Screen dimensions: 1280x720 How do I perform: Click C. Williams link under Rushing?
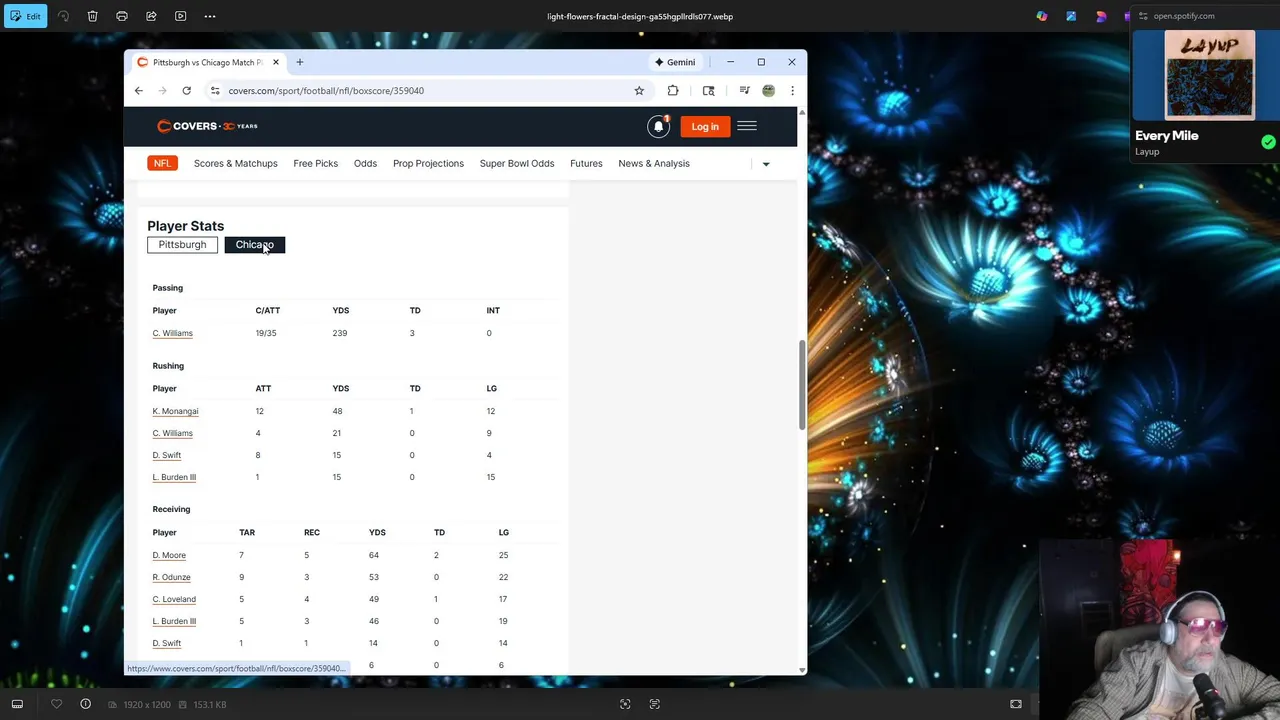173,433
